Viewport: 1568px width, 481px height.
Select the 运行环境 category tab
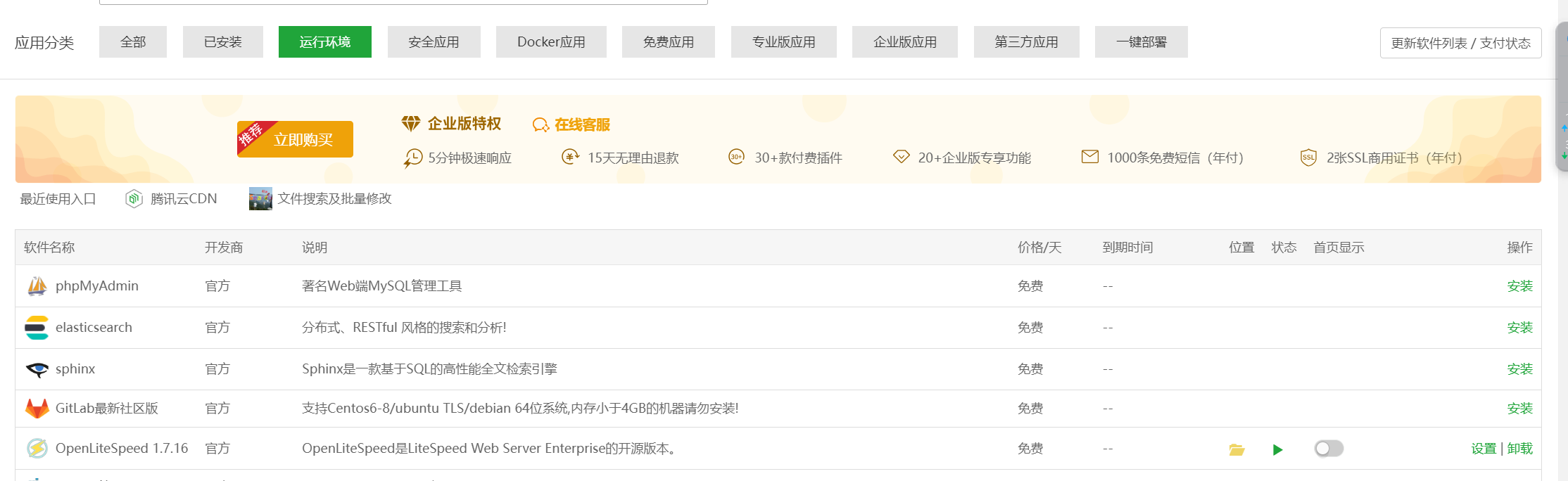click(x=325, y=42)
